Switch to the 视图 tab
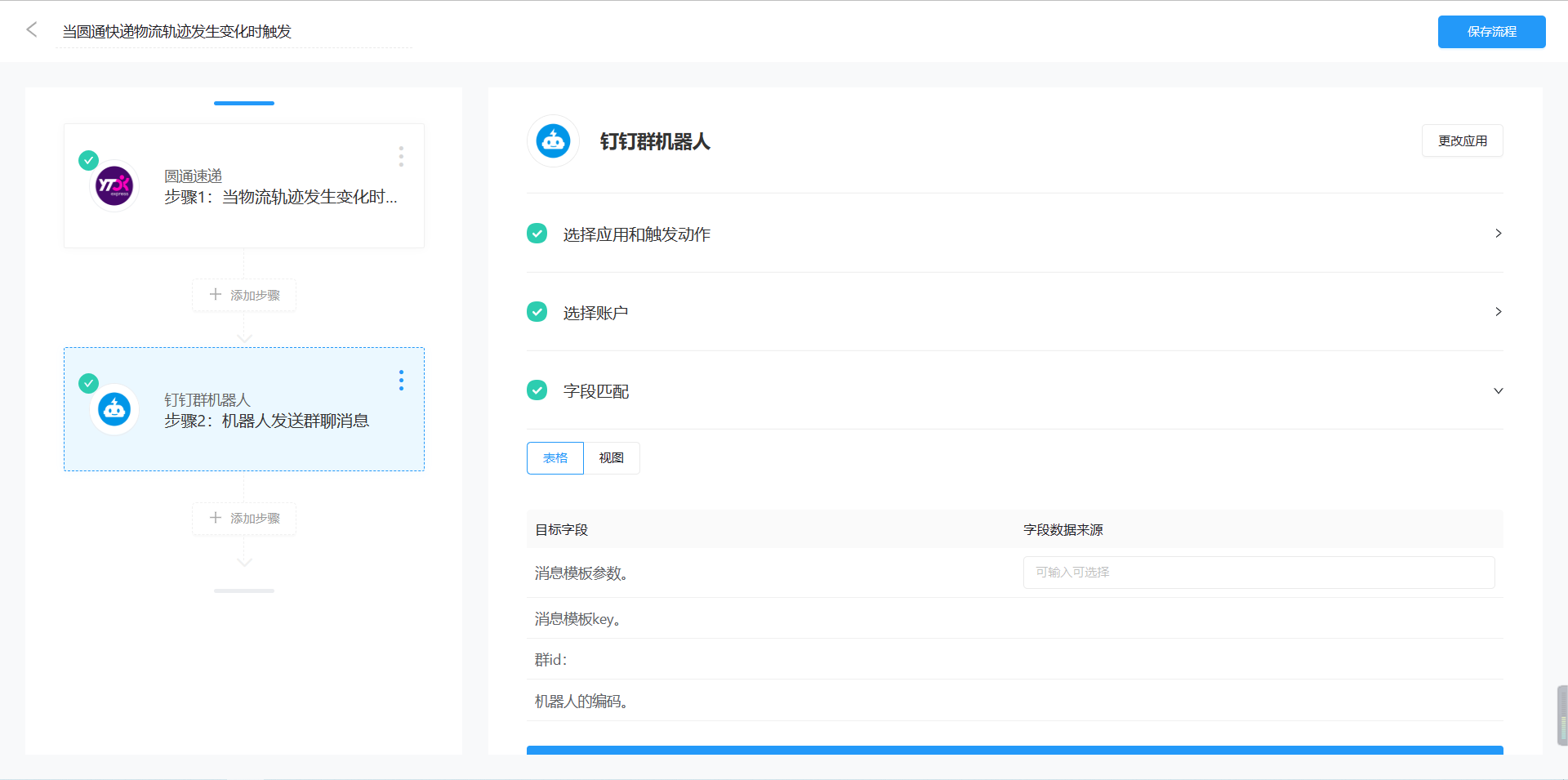The image size is (1568, 780). pos(612,458)
